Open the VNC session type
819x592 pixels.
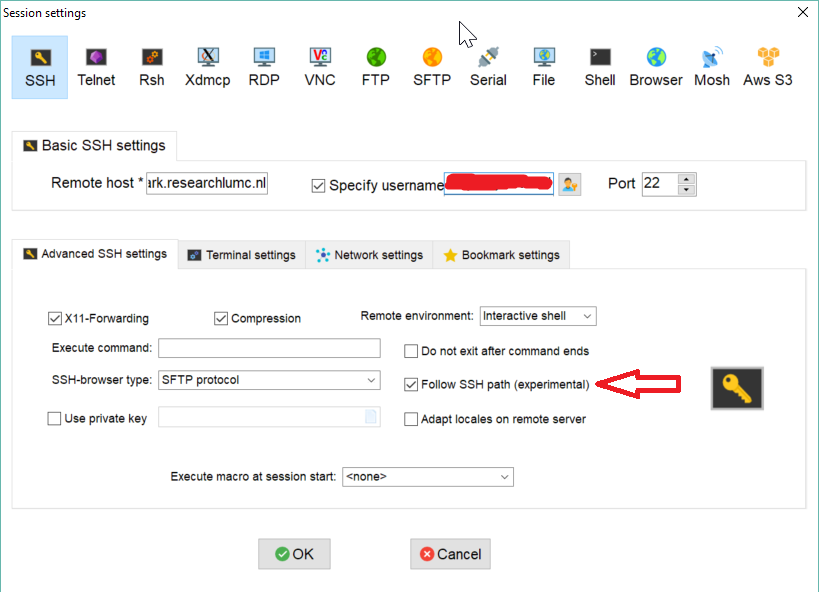pos(320,67)
